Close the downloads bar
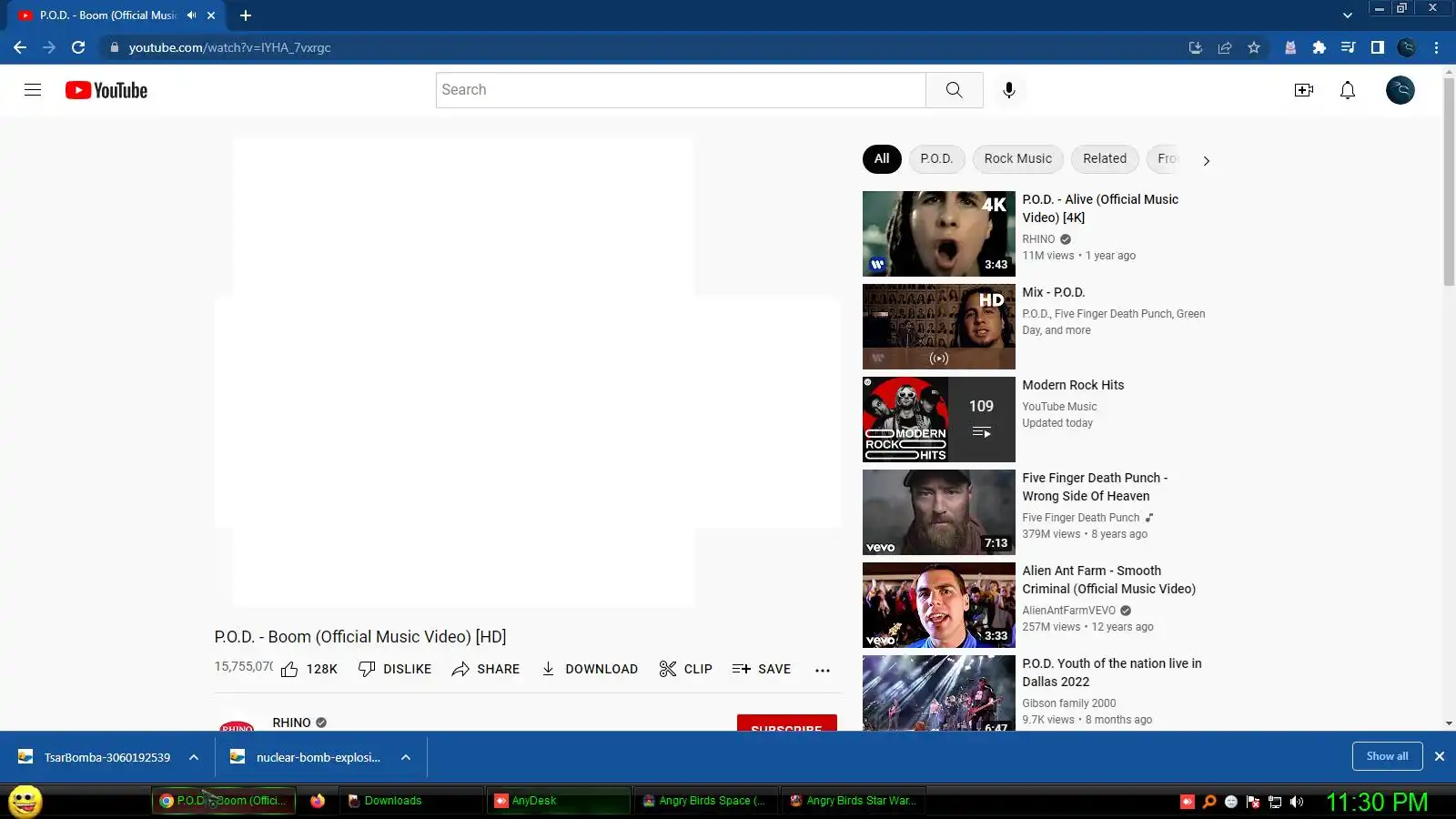 click(1440, 756)
